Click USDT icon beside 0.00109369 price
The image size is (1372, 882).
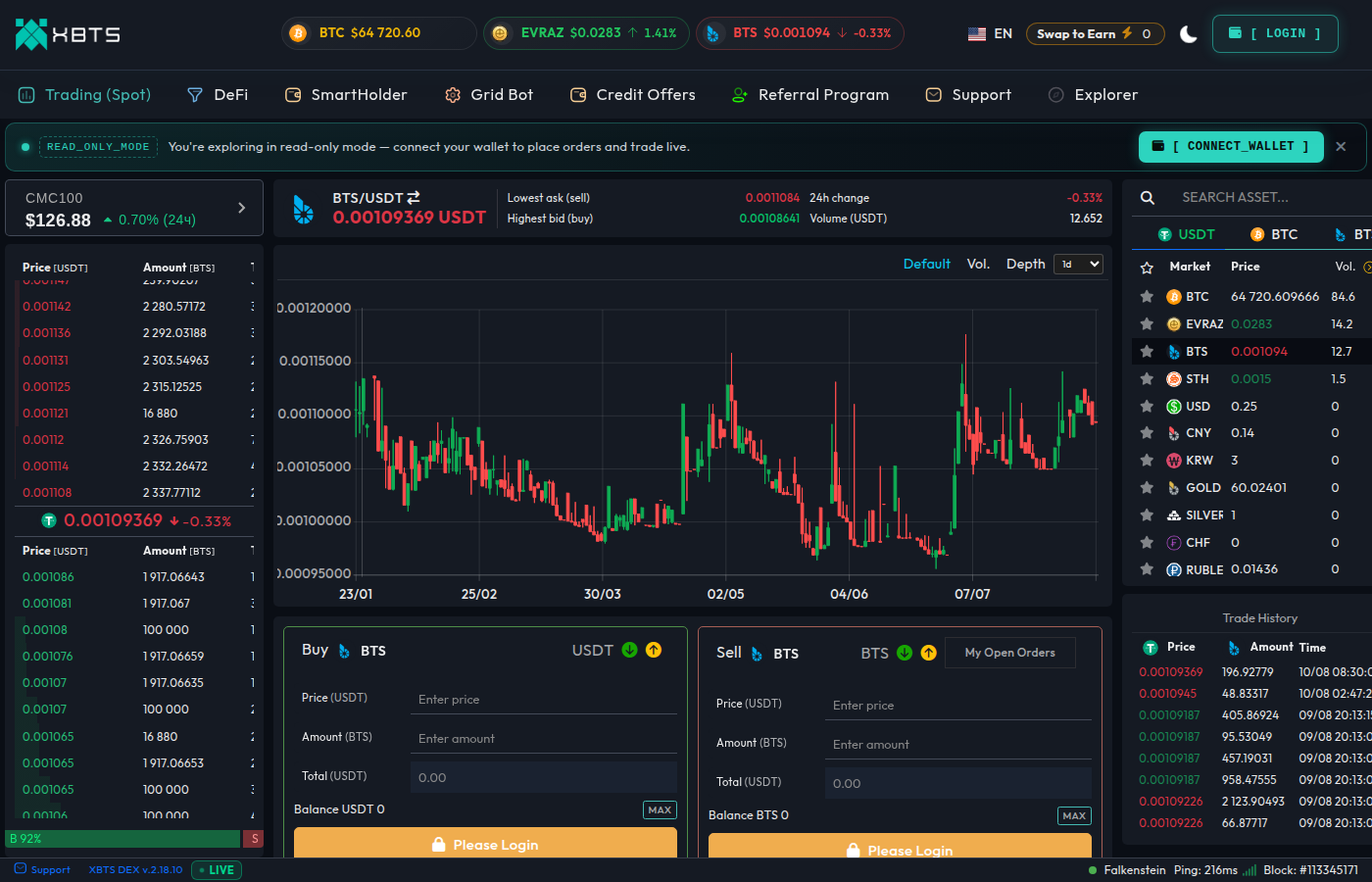[x=49, y=520]
